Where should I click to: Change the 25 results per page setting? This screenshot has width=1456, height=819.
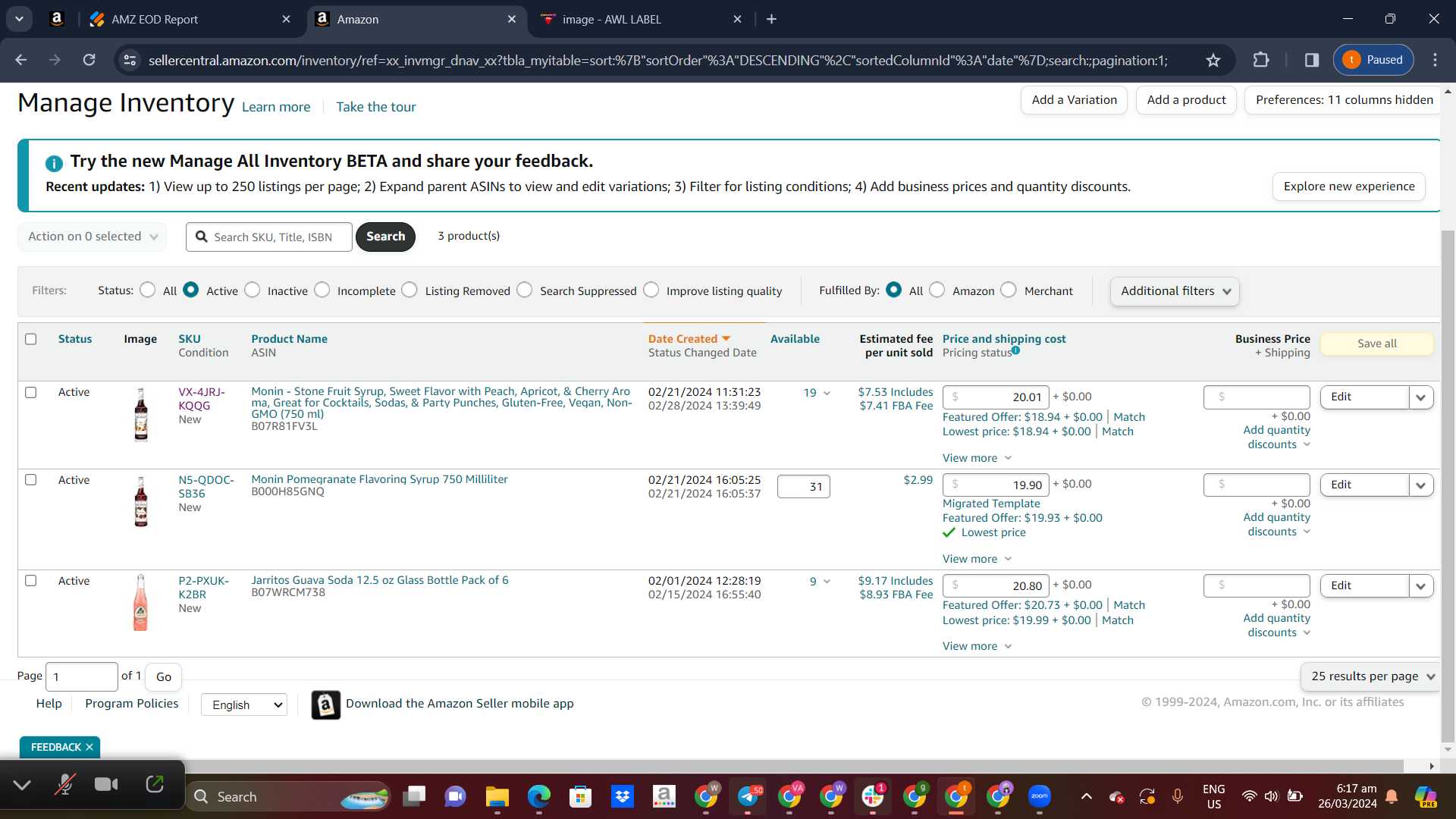point(1371,676)
